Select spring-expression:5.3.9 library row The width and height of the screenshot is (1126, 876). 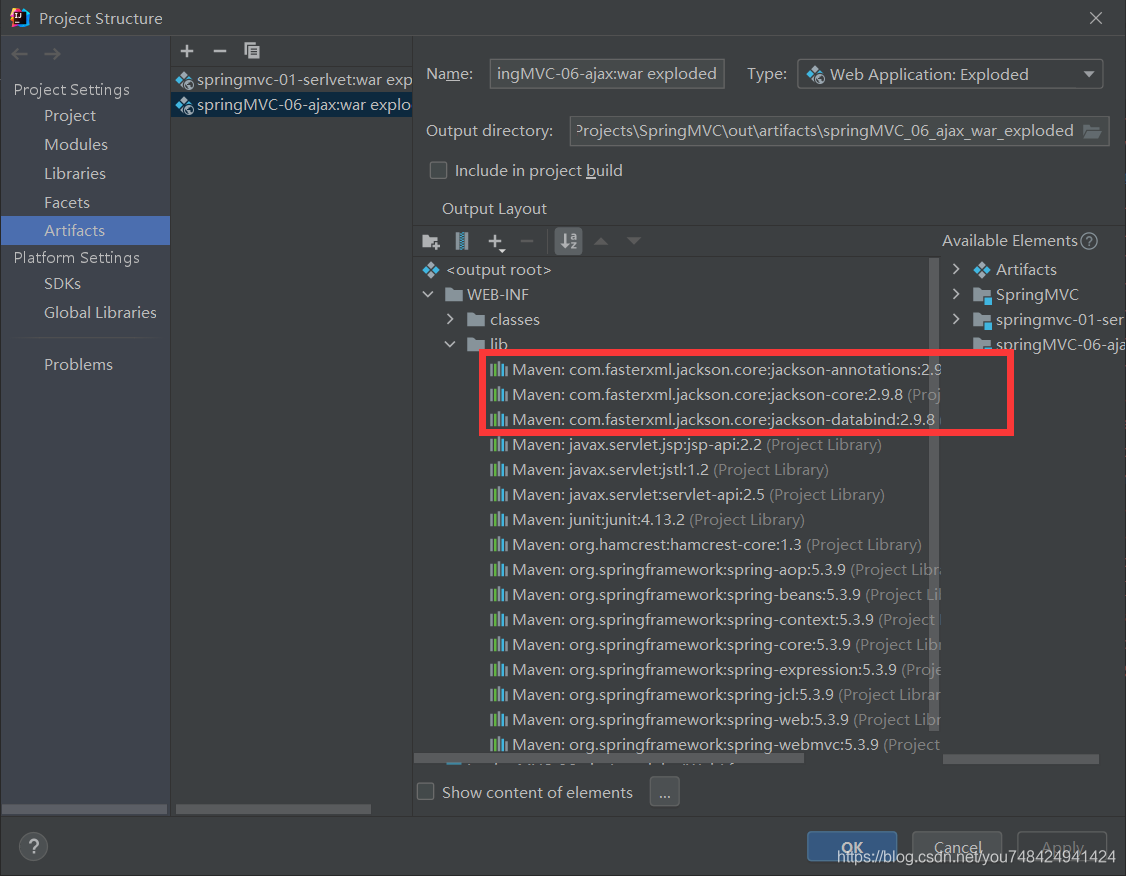tap(715, 670)
